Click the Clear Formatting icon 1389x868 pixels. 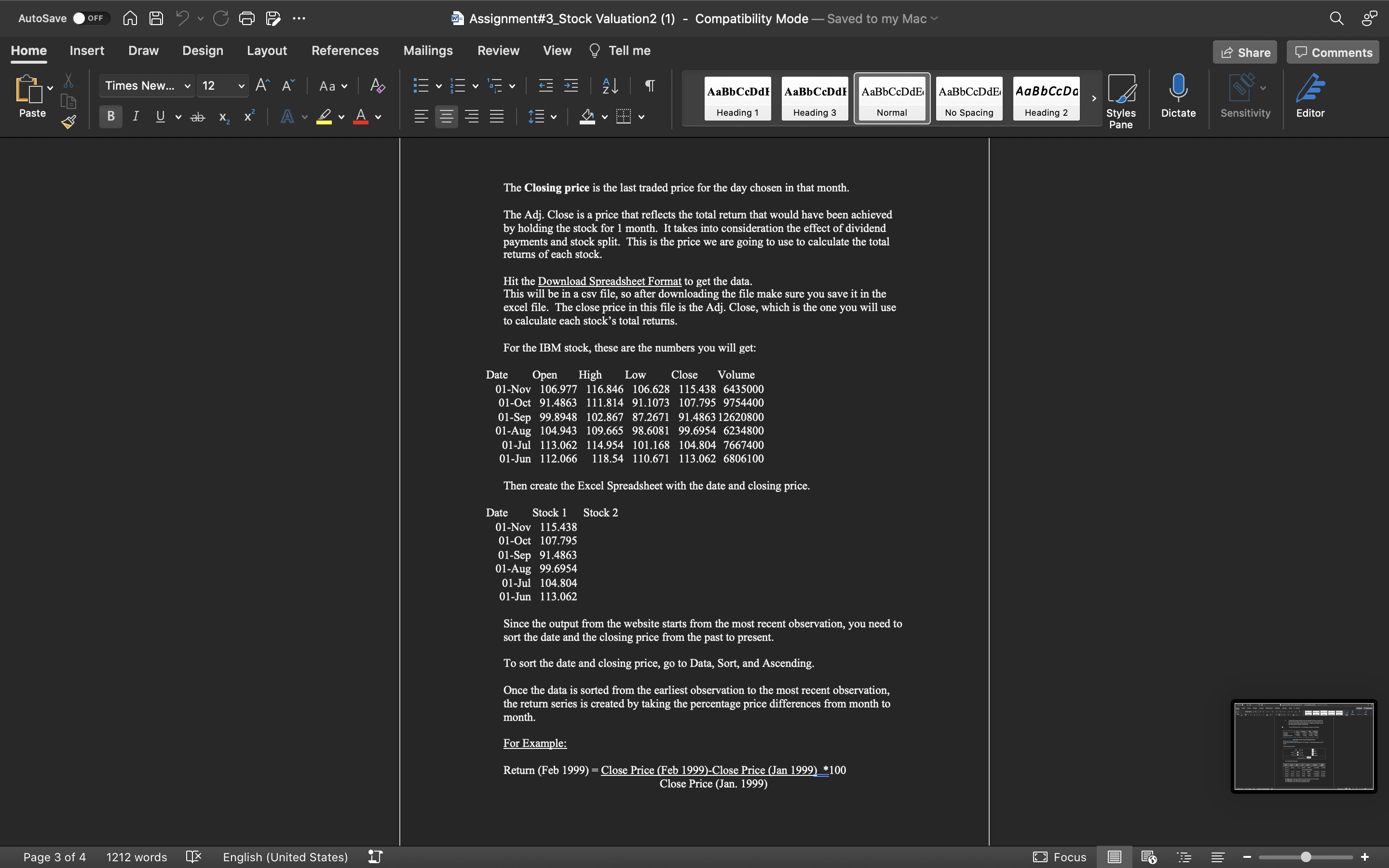[x=377, y=86]
